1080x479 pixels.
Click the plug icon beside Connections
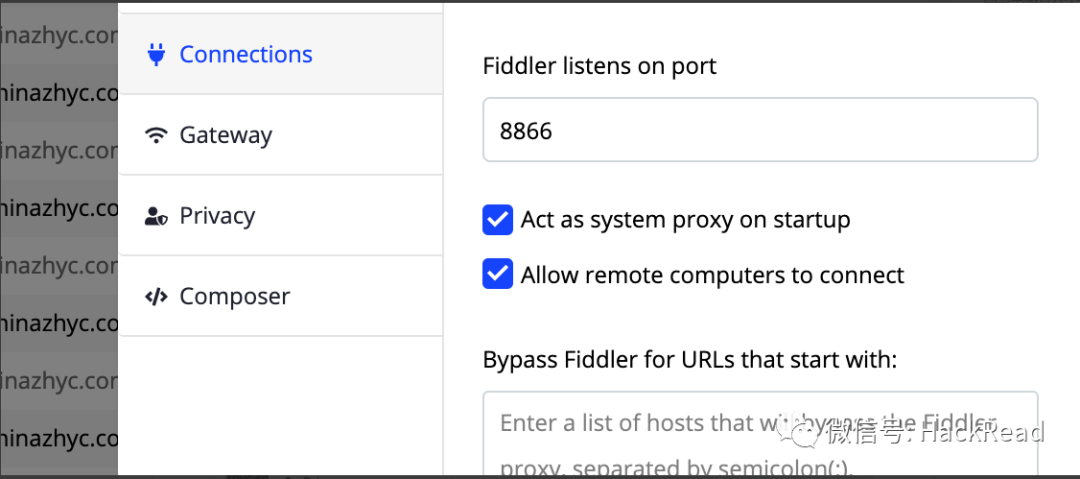click(x=156, y=54)
